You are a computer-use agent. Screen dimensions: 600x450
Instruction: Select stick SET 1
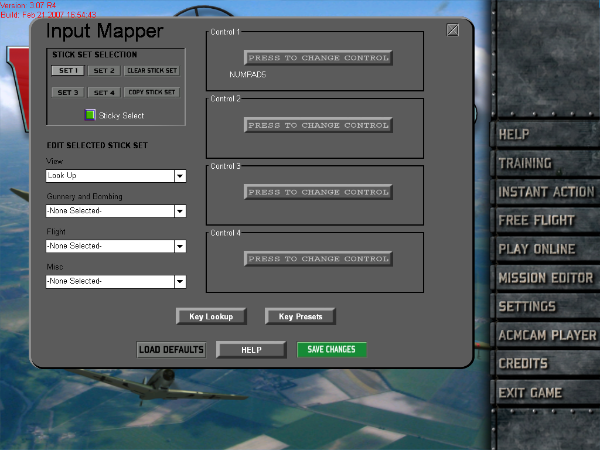pos(68,71)
